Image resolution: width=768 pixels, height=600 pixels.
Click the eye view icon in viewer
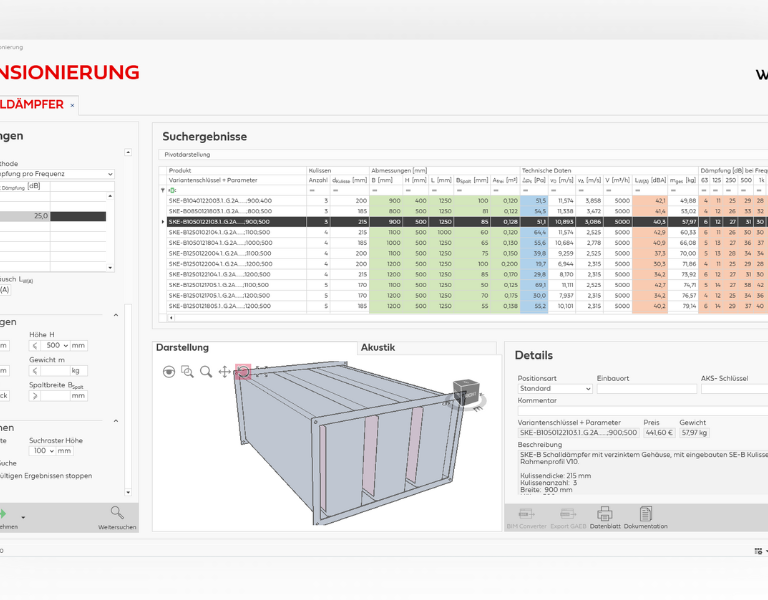point(169,371)
